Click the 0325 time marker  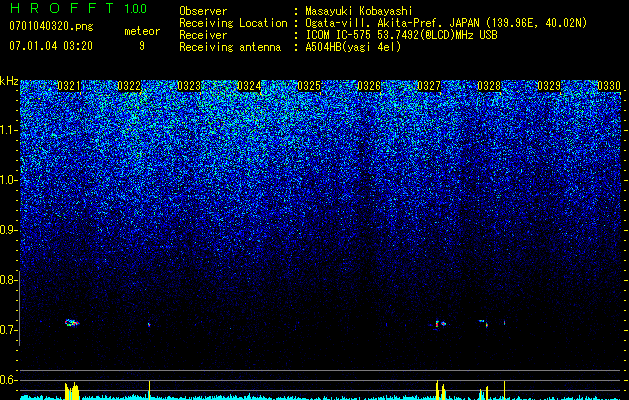pos(309,86)
